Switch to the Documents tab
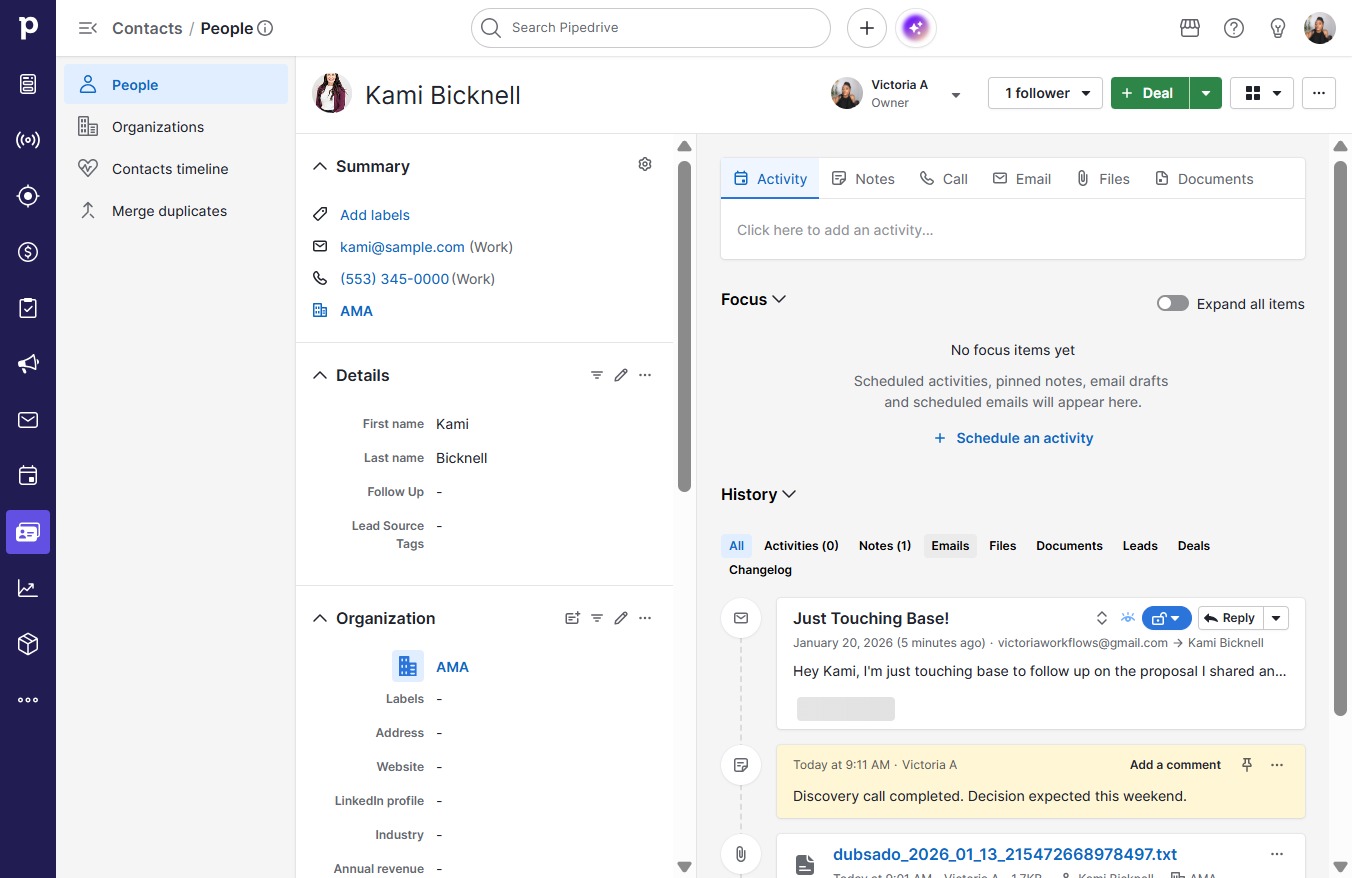The image size is (1352, 878). point(1204,179)
